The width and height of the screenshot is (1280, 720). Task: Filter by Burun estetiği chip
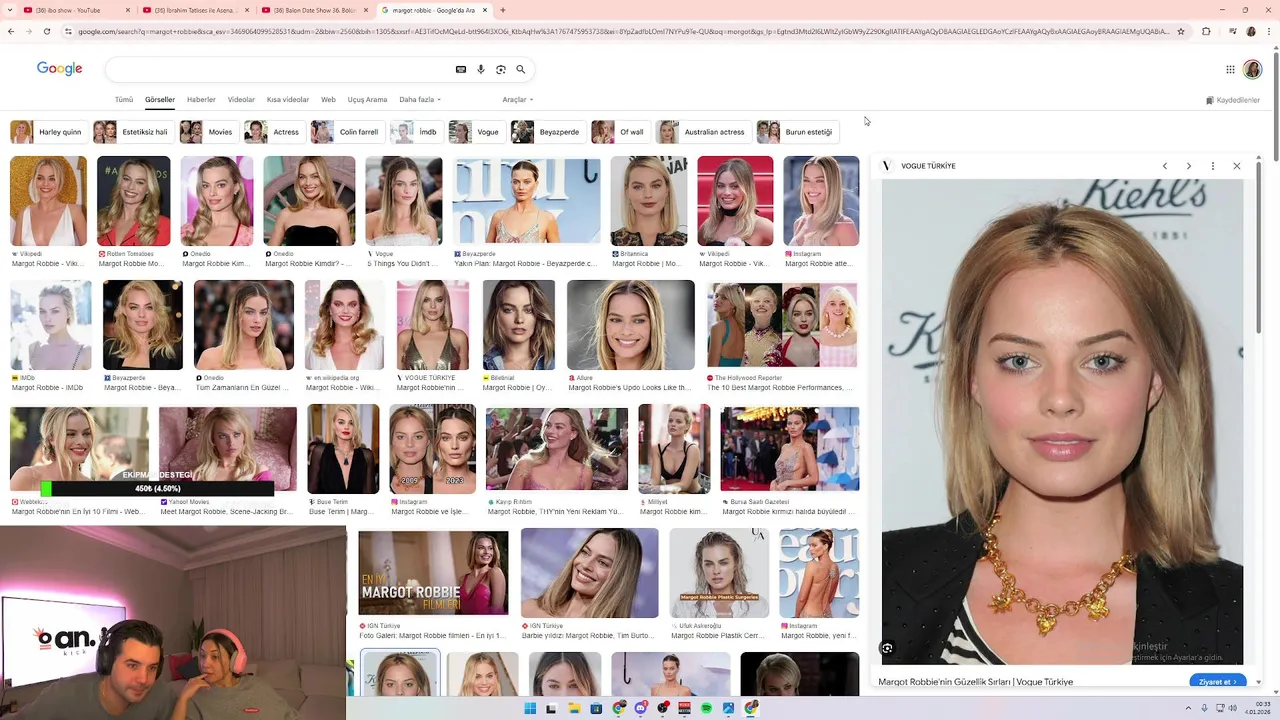797,132
